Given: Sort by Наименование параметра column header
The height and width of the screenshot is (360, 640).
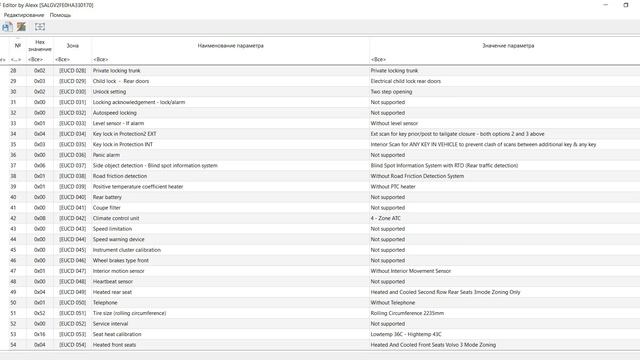Looking at the screenshot, I should click(230, 46).
